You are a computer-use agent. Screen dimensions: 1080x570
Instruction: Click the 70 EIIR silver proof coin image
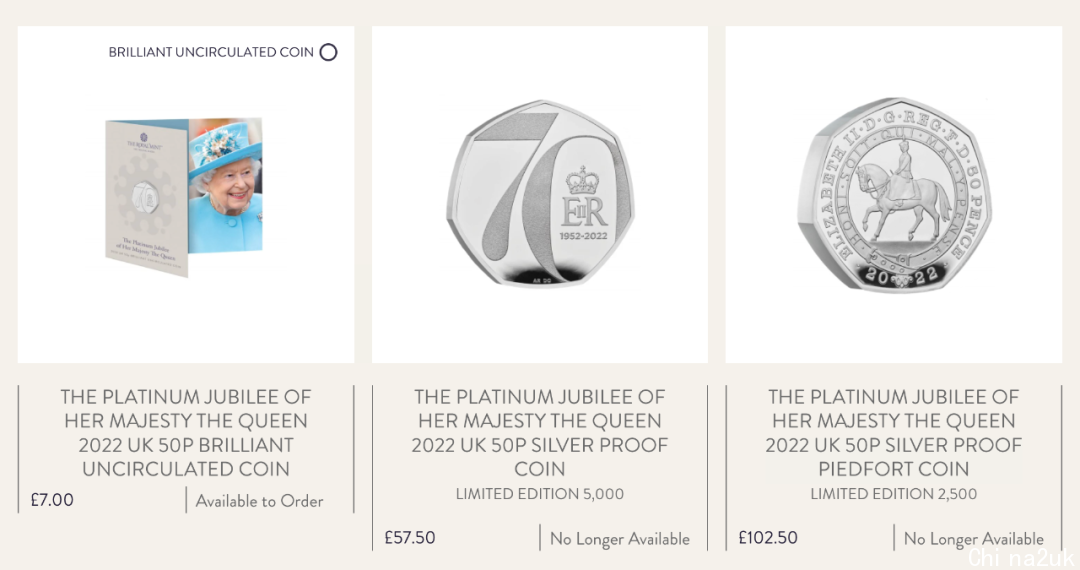pyautogui.click(x=540, y=193)
